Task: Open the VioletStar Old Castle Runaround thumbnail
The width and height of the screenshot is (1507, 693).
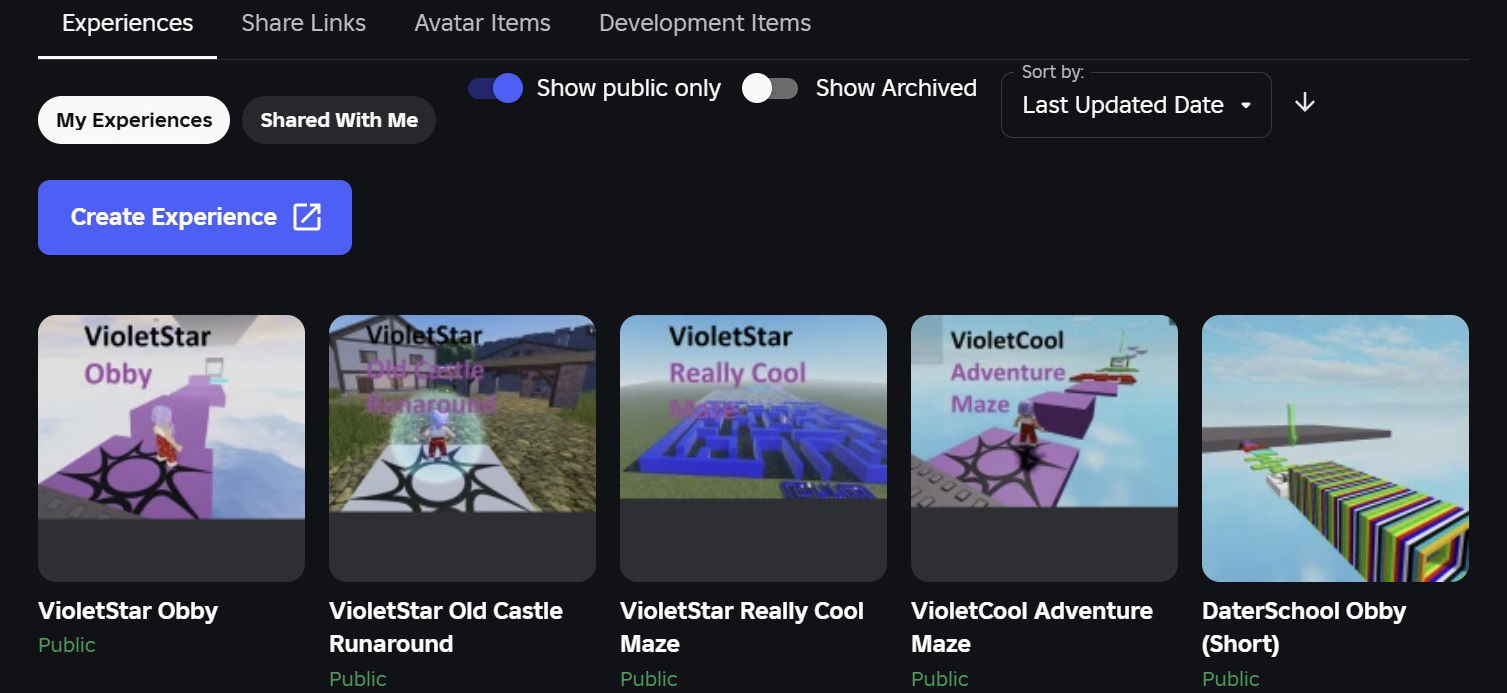Action: coord(462,447)
